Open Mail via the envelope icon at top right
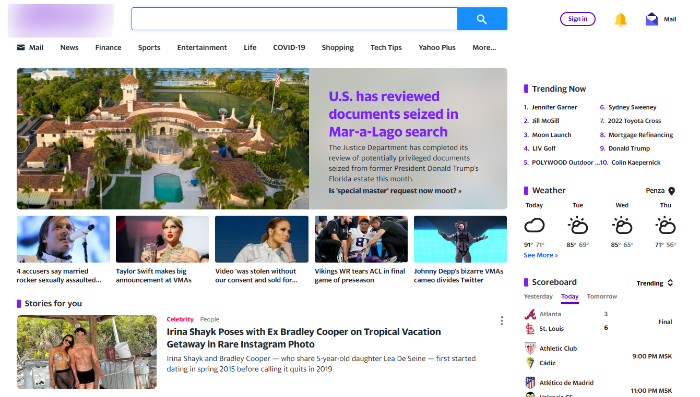 [651, 19]
